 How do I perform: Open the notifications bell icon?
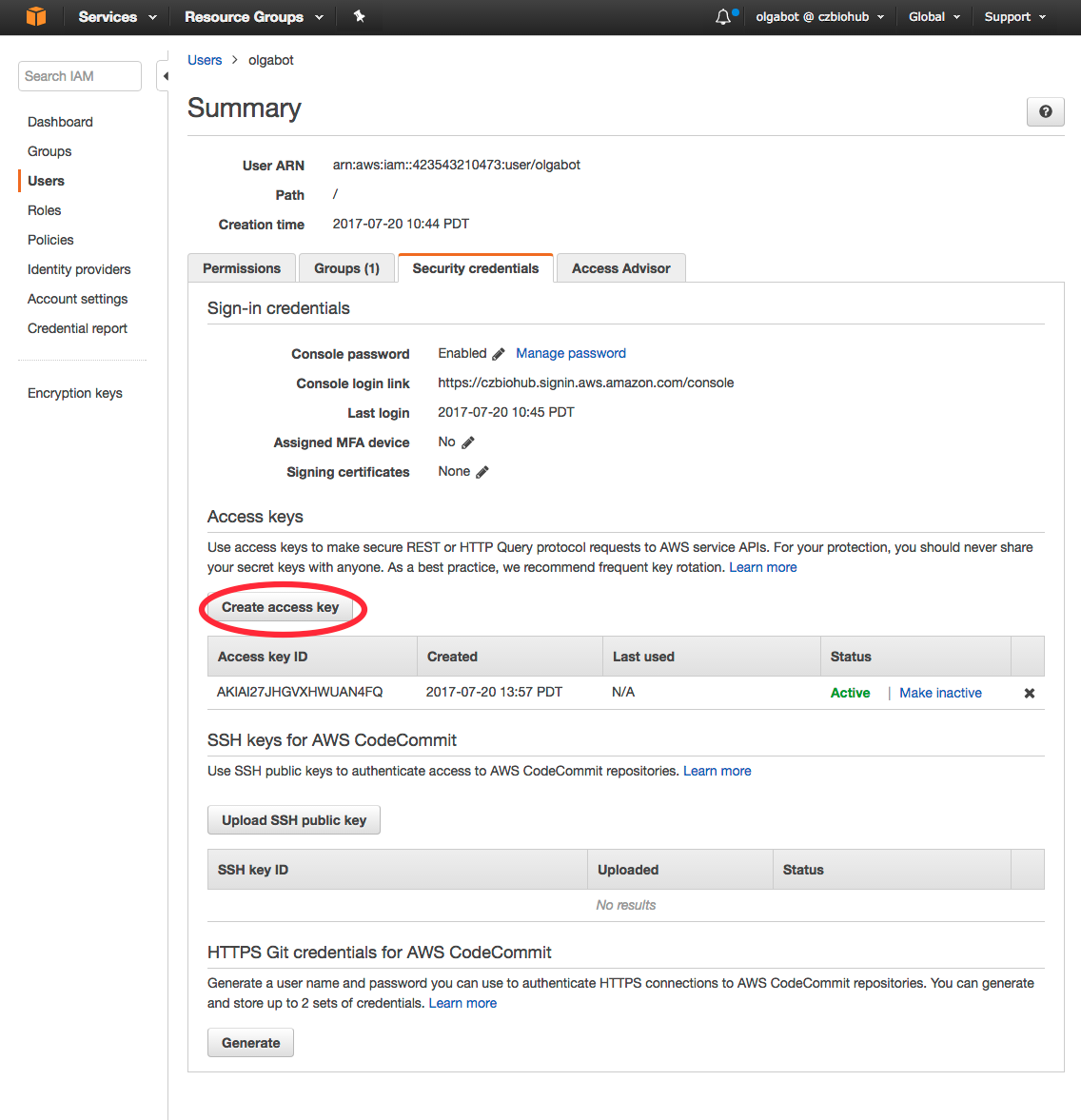(724, 16)
